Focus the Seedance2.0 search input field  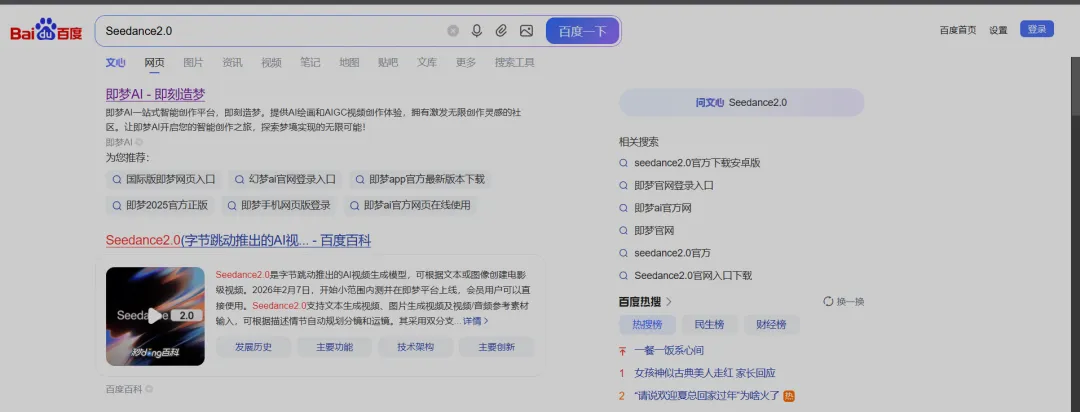pyautogui.click(x=272, y=31)
